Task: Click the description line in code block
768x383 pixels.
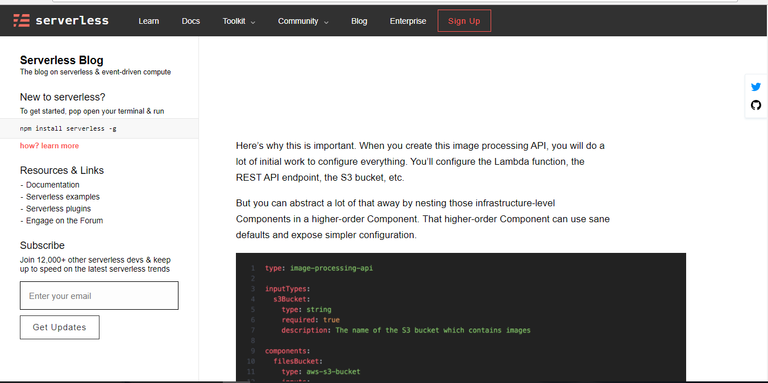Action: click(x=406, y=330)
